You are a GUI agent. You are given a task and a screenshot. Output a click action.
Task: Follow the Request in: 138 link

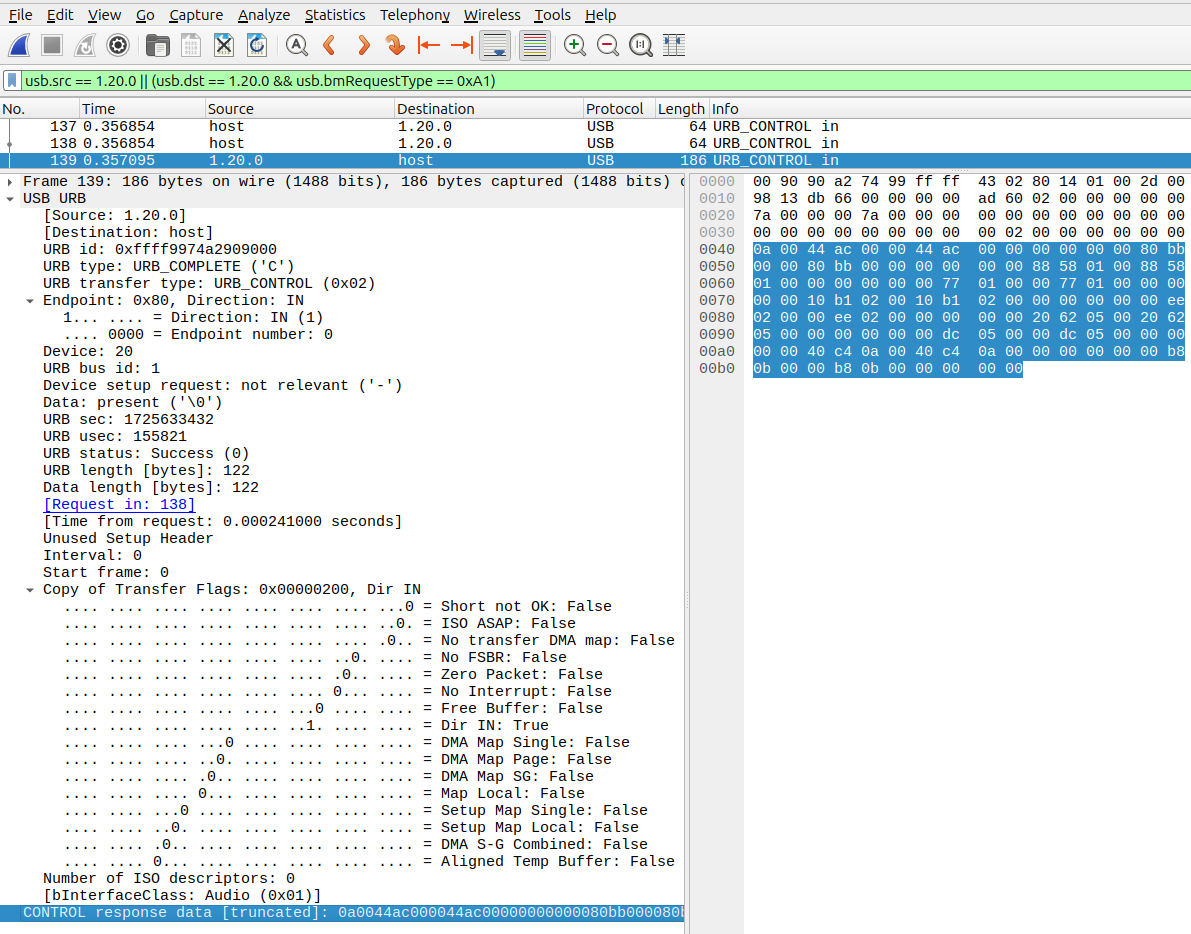119,504
